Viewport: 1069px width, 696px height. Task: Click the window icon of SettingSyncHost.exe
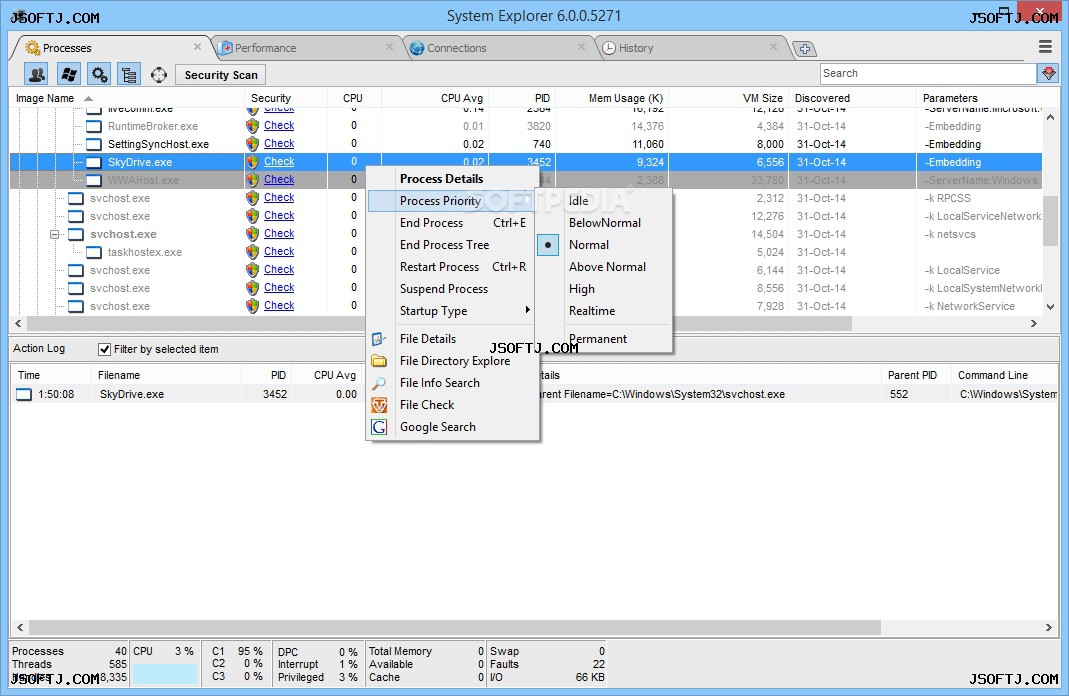(x=94, y=145)
